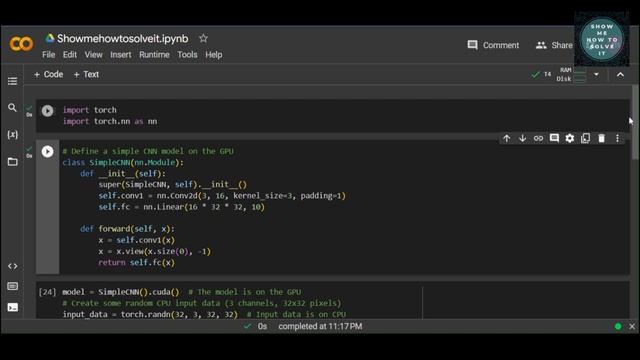Click the 'self.fc = nn.Linear' line
Viewport: 640px width, 360px height.
point(181,207)
